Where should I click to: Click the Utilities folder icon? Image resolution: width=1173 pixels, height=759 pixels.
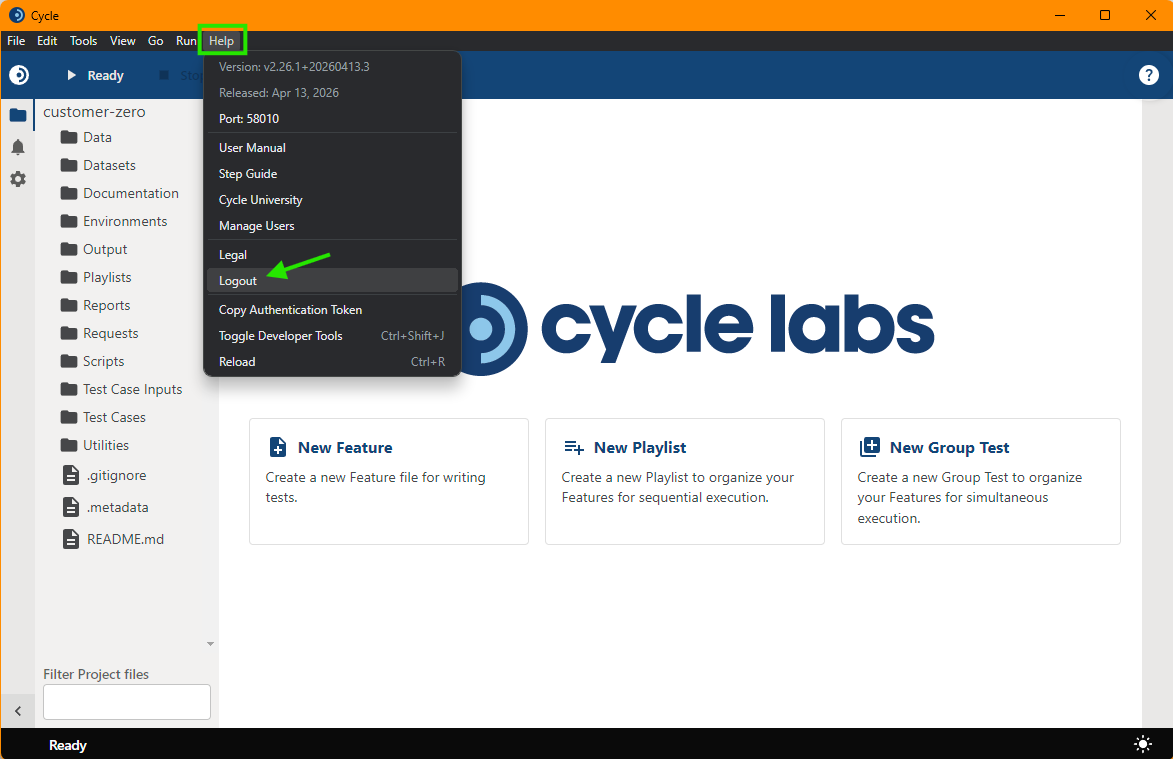click(x=69, y=445)
